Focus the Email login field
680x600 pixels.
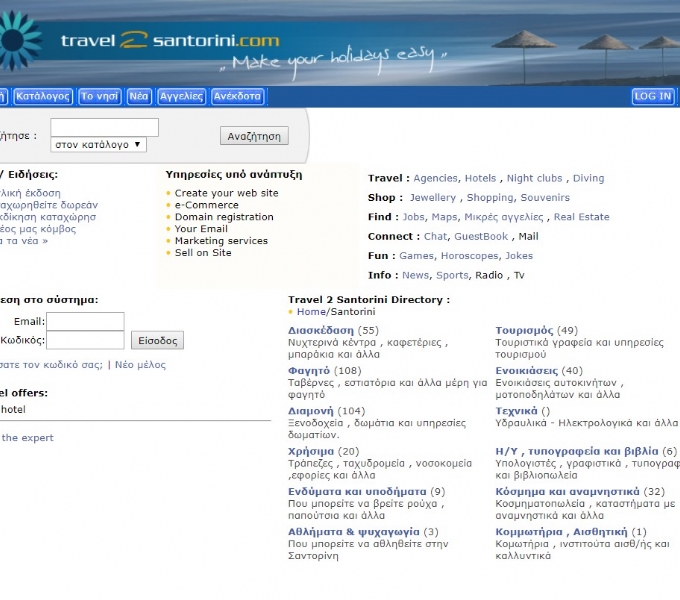85,321
